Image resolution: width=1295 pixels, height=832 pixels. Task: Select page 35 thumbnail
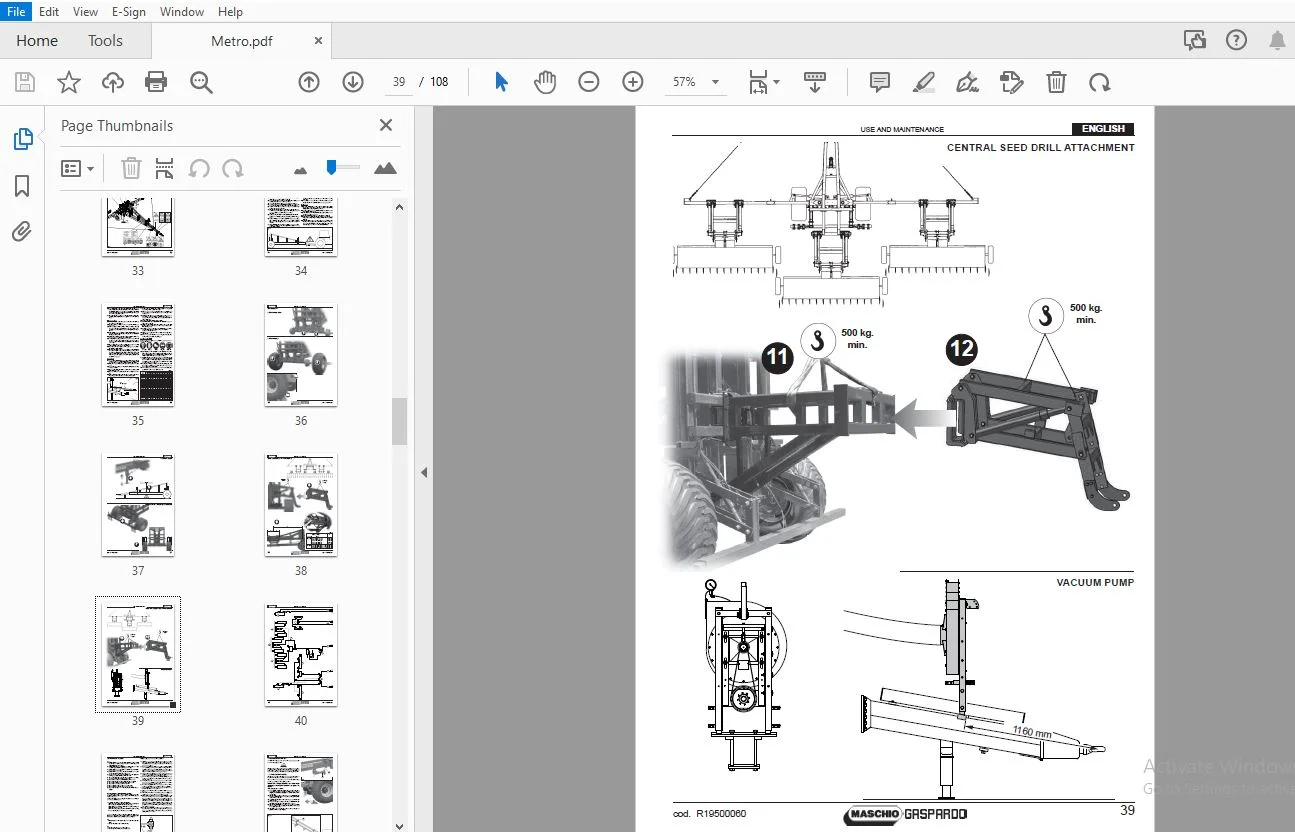point(138,355)
